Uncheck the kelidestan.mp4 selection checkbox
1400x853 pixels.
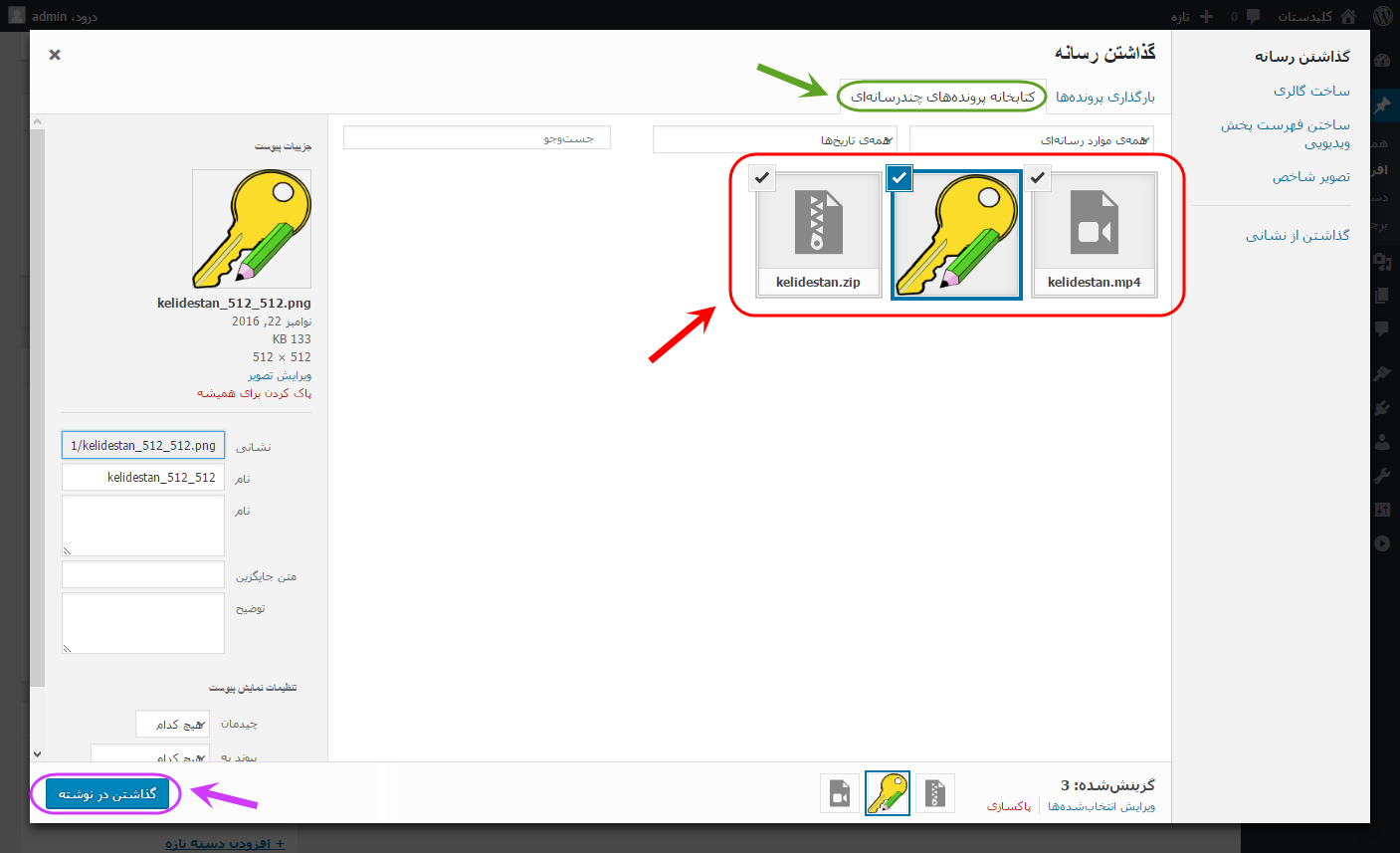coord(1038,177)
